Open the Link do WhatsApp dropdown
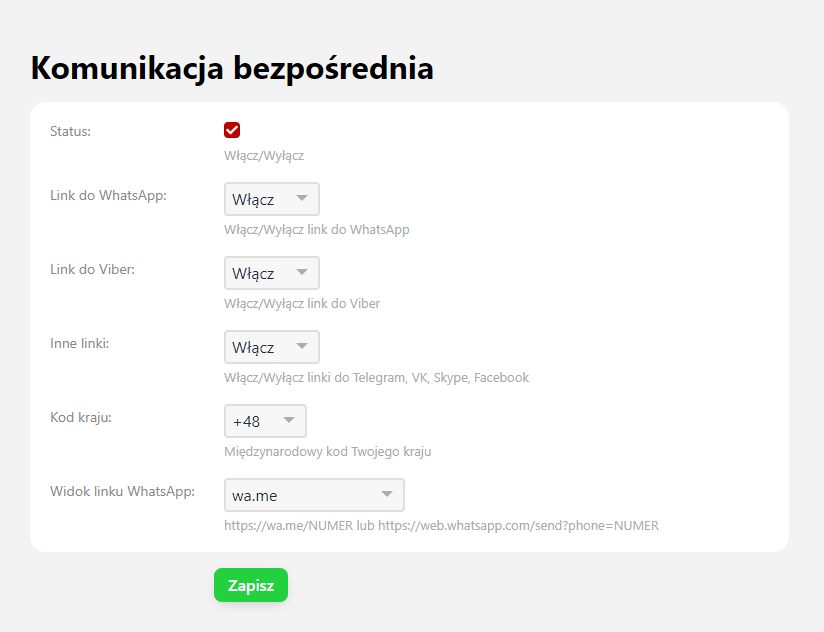824x632 pixels. (271, 199)
